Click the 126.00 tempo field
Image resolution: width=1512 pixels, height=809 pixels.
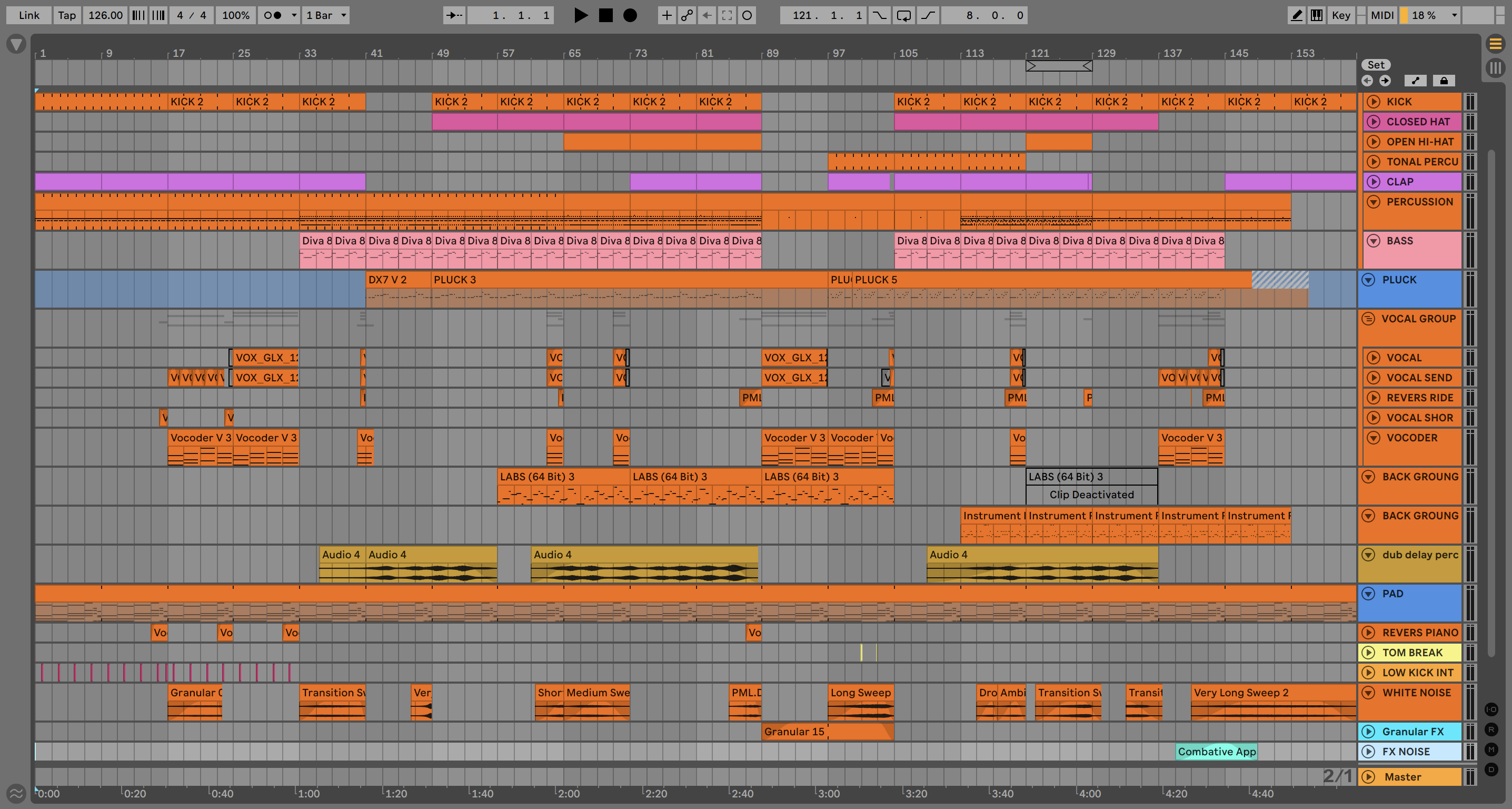tap(106, 15)
